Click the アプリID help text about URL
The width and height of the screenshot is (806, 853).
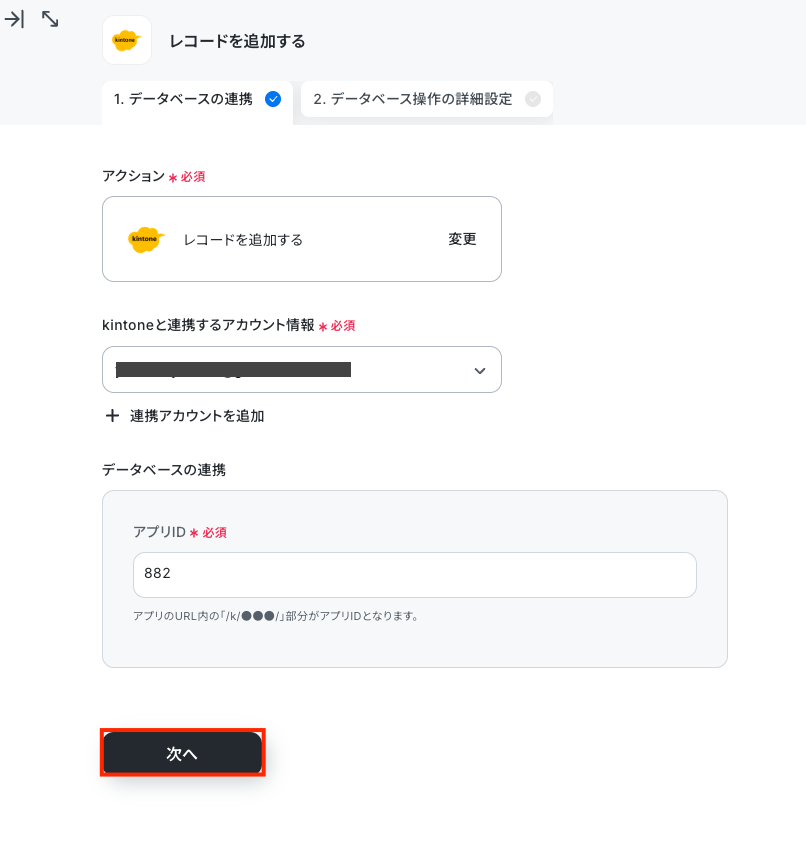[276, 616]
